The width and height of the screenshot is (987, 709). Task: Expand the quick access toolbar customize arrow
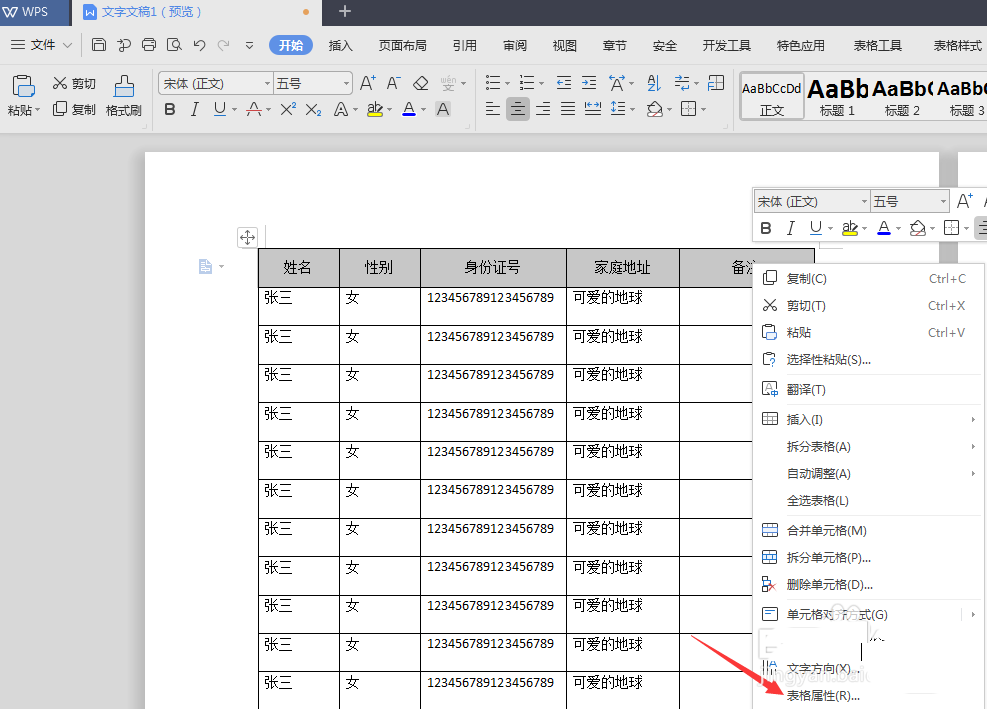[x=249, y=45]
